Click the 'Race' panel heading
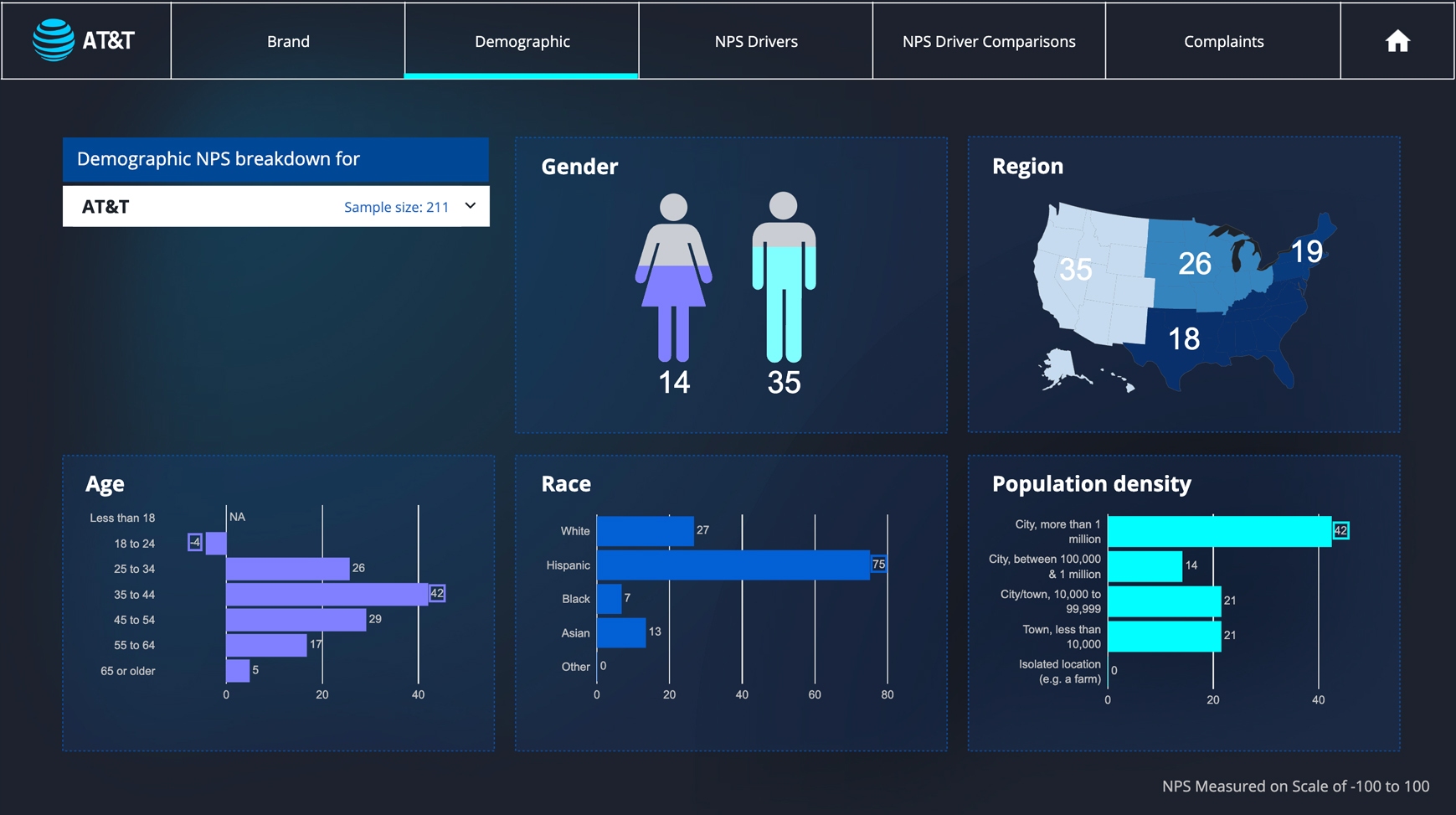The width and height of the screenshot is (1456, 815). [566, 483]
